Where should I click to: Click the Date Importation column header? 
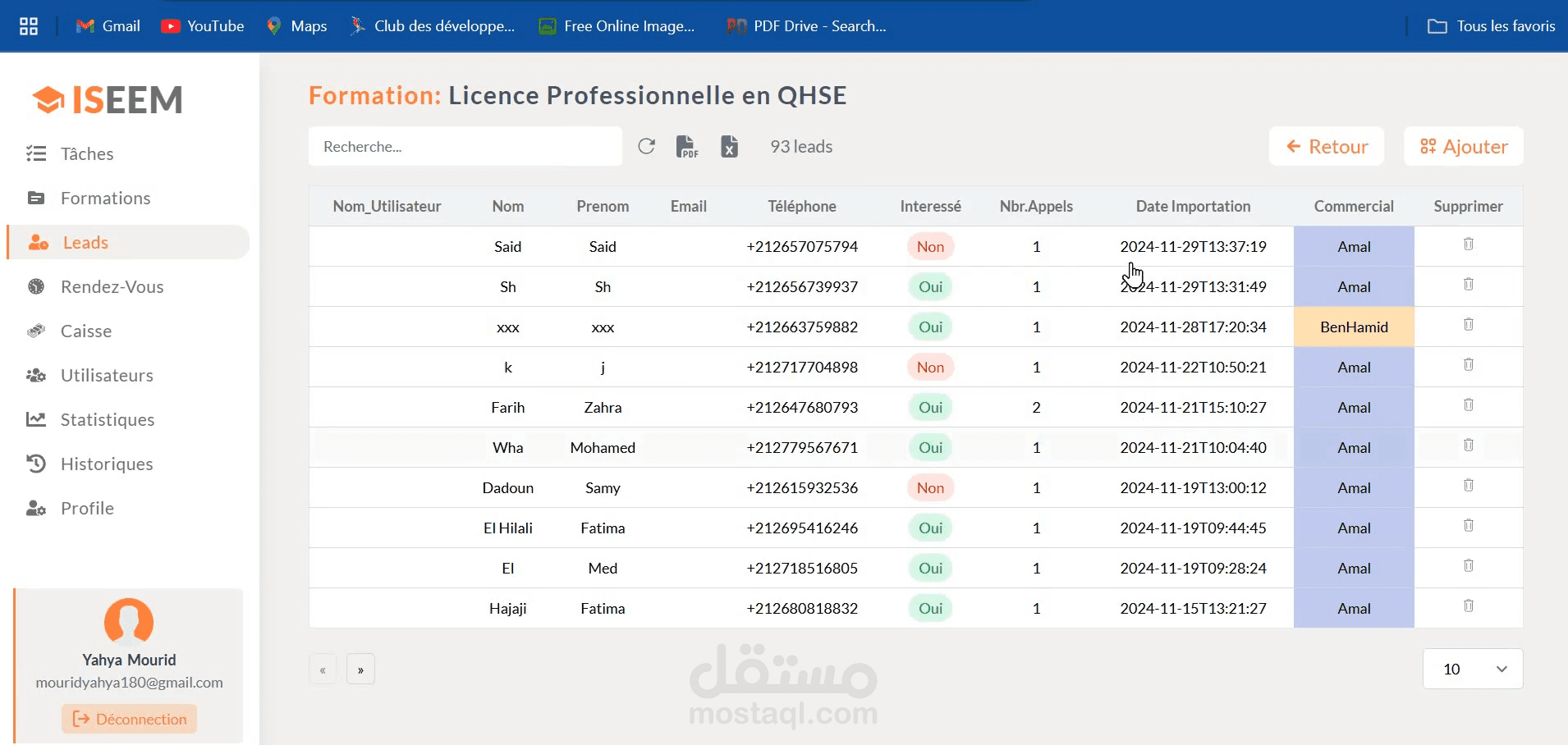(x=1193, y=206)
